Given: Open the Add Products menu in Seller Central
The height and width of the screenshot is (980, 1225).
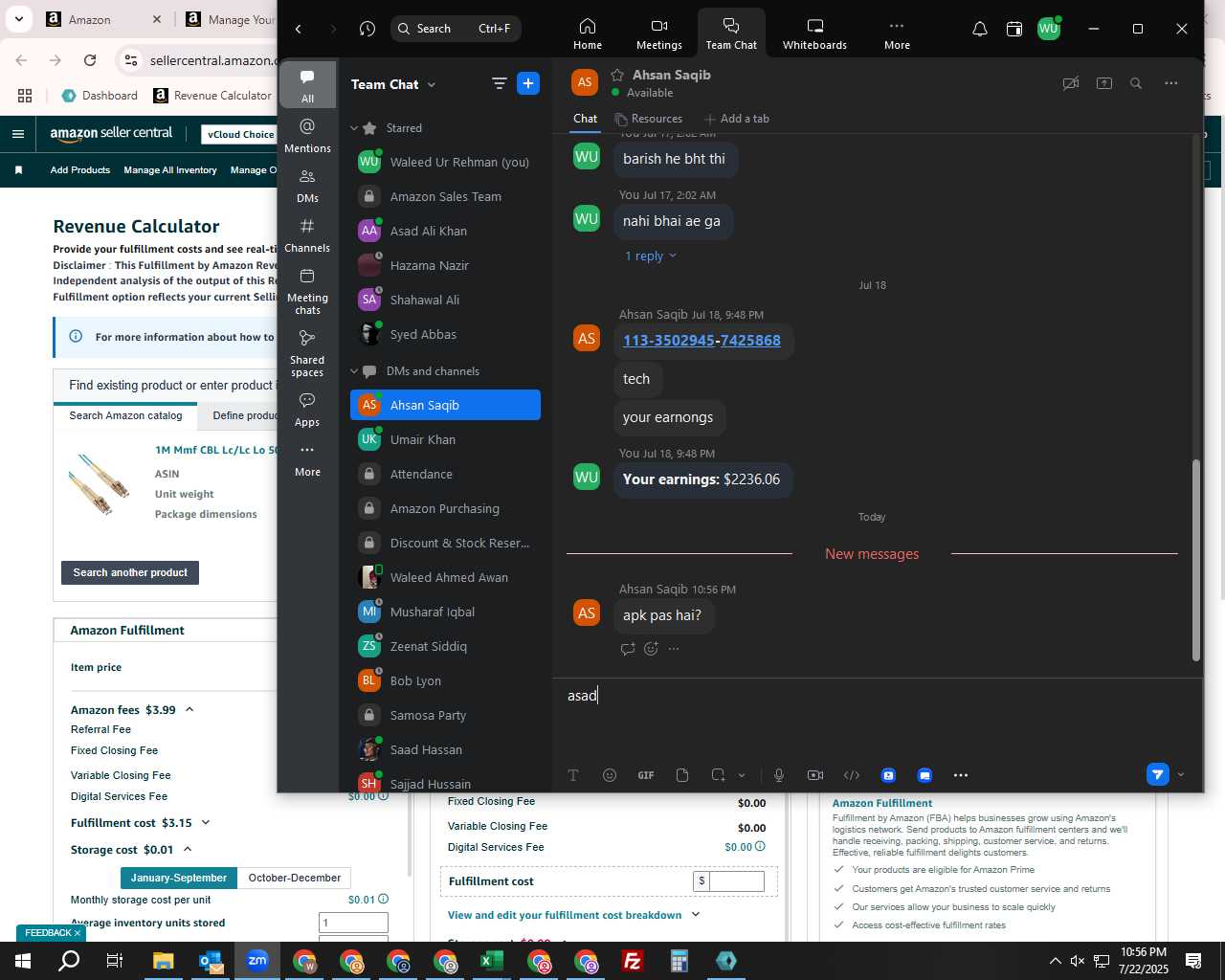Looking at the screenshot, I should click(x=79, y=170).
